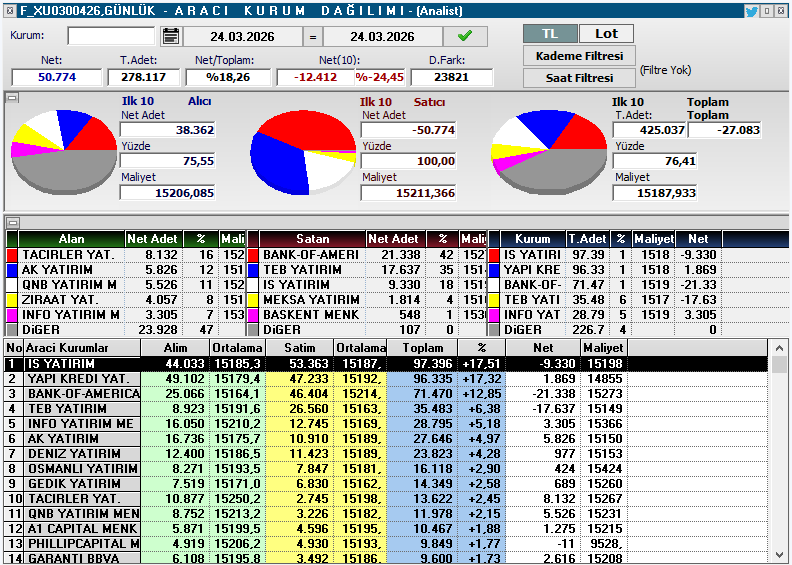
Task: Click the T.Adet value 278.117
Action: click(x=143, y=77)
